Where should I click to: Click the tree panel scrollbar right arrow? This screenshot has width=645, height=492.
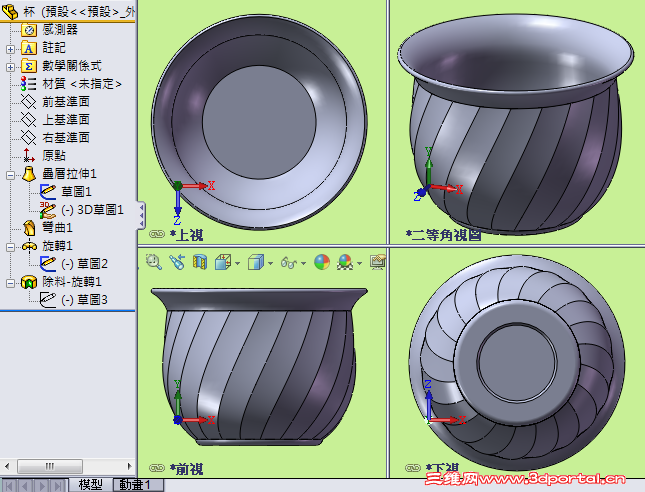(x=130, y=466)
